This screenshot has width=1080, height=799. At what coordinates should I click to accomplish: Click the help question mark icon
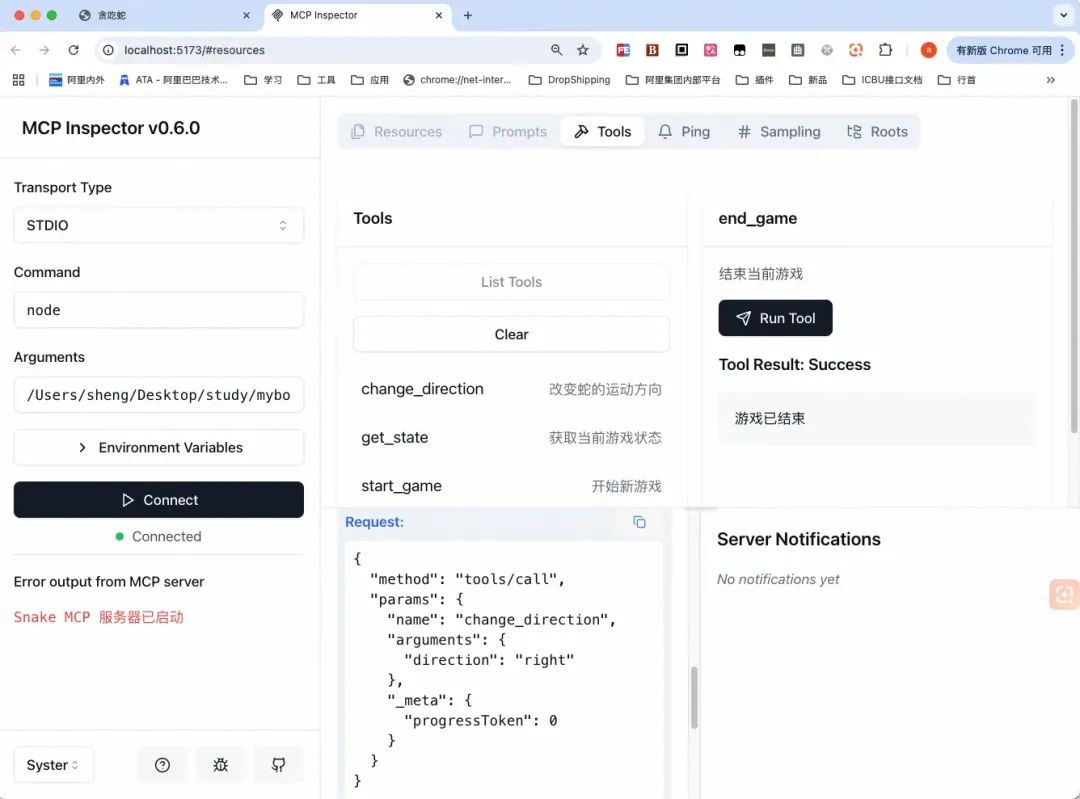(x=162, y=765)
